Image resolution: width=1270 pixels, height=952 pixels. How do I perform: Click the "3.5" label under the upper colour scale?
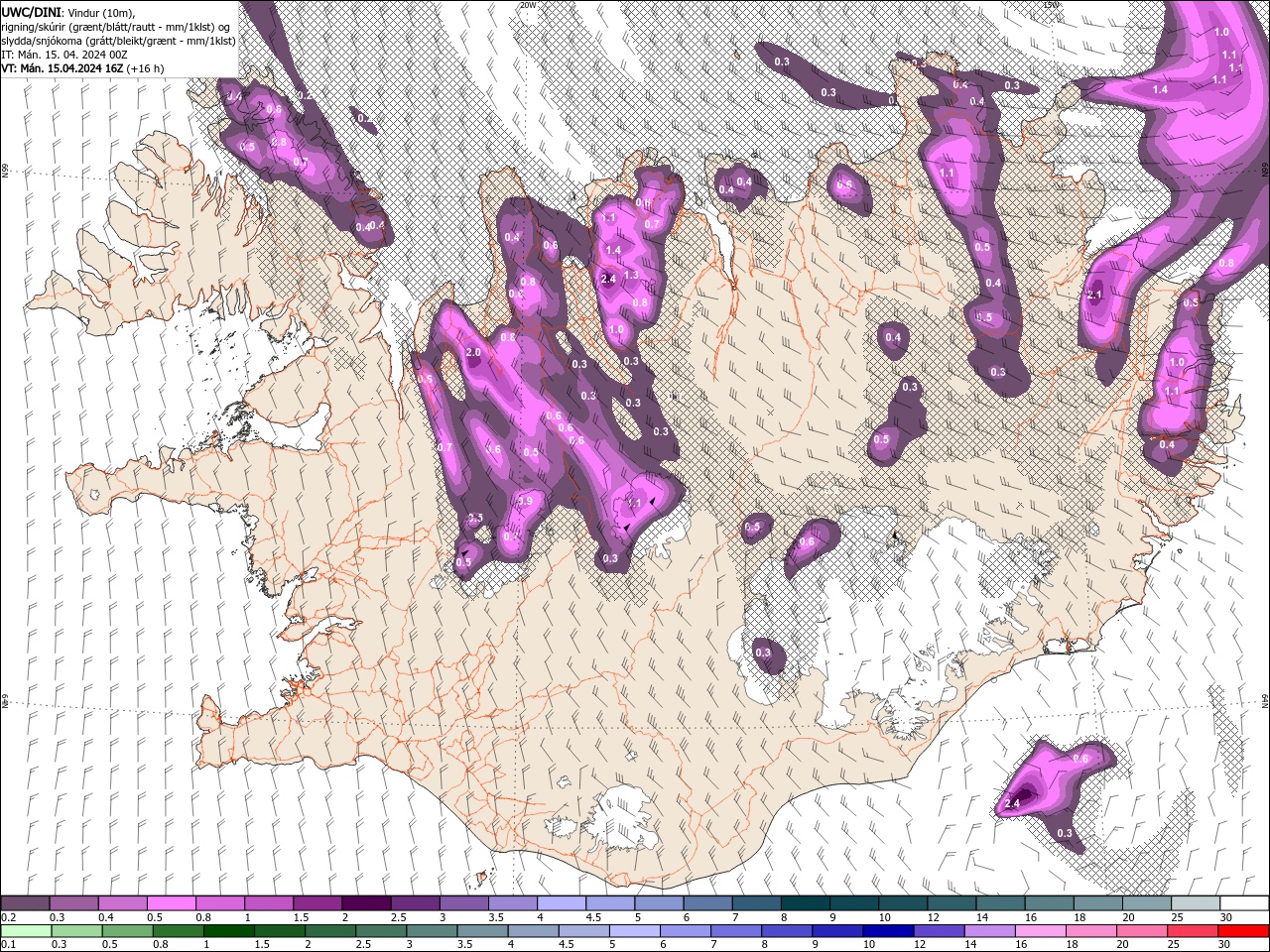click(497, 917)
